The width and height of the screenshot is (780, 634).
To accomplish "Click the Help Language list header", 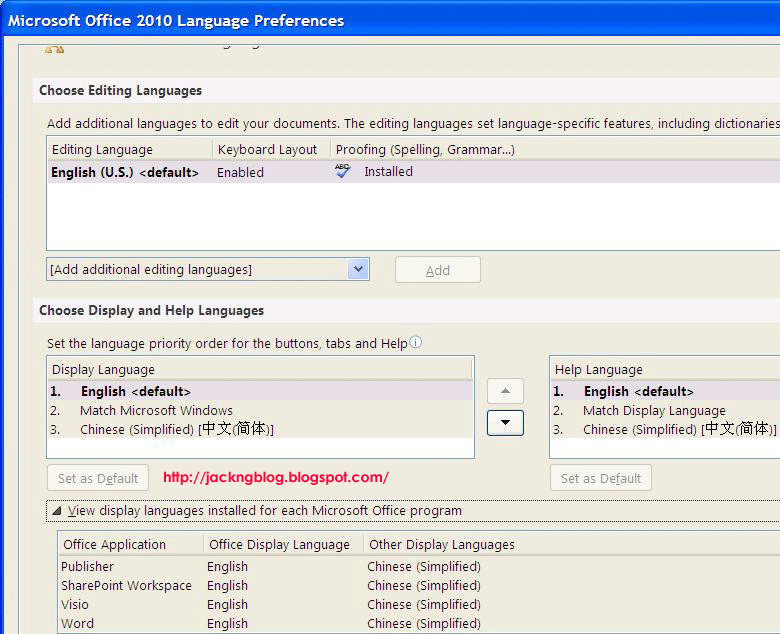I will click(x=666, y=369).
